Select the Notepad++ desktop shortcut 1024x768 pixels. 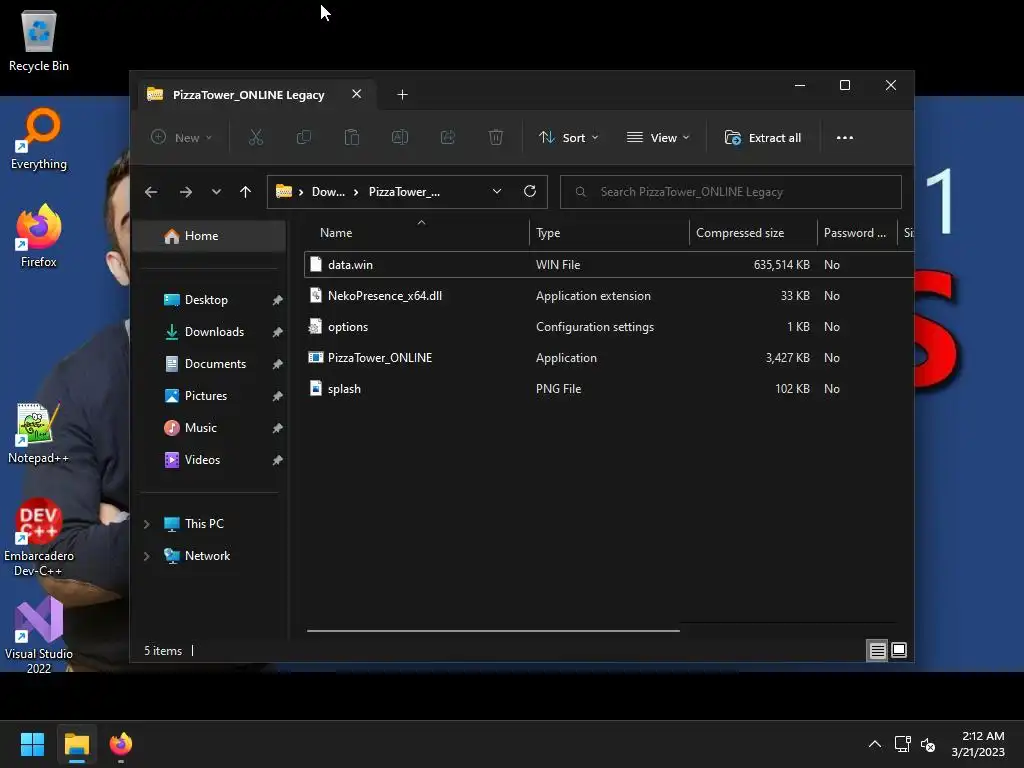39,433
